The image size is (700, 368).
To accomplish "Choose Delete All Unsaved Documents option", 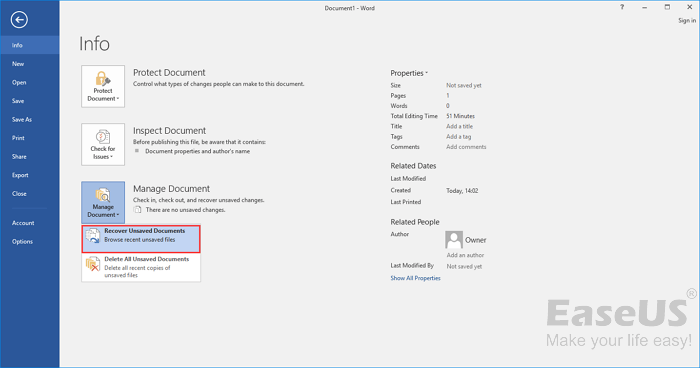I will click(141, 267).
